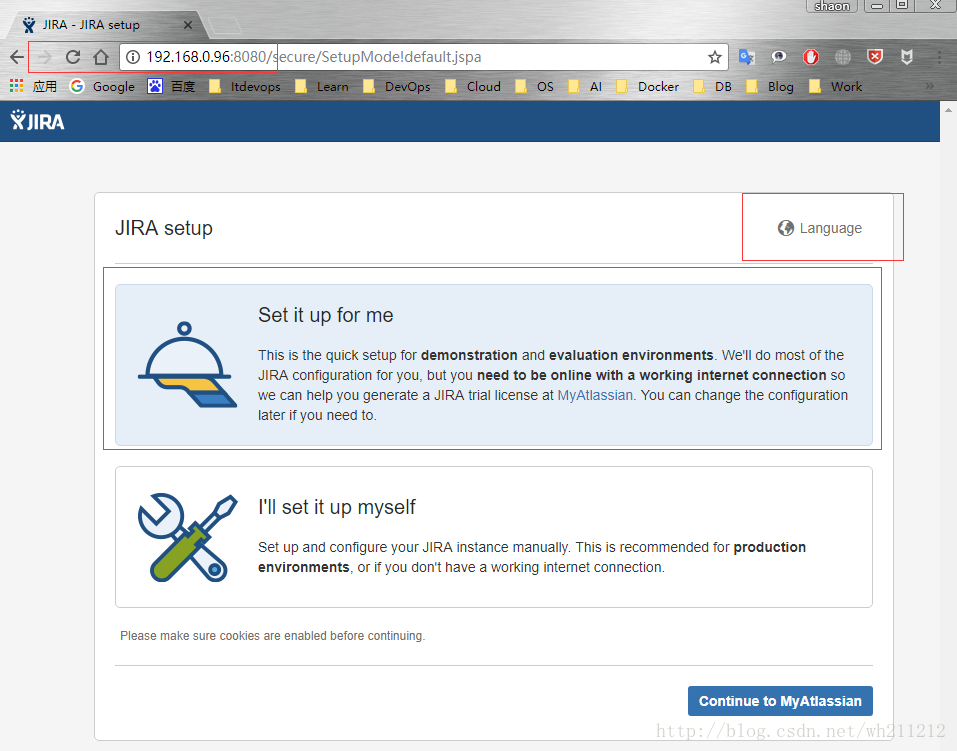Open the Itdevops bookmark folder
Screen dimensions: 957x751
[x=244, y=87]
